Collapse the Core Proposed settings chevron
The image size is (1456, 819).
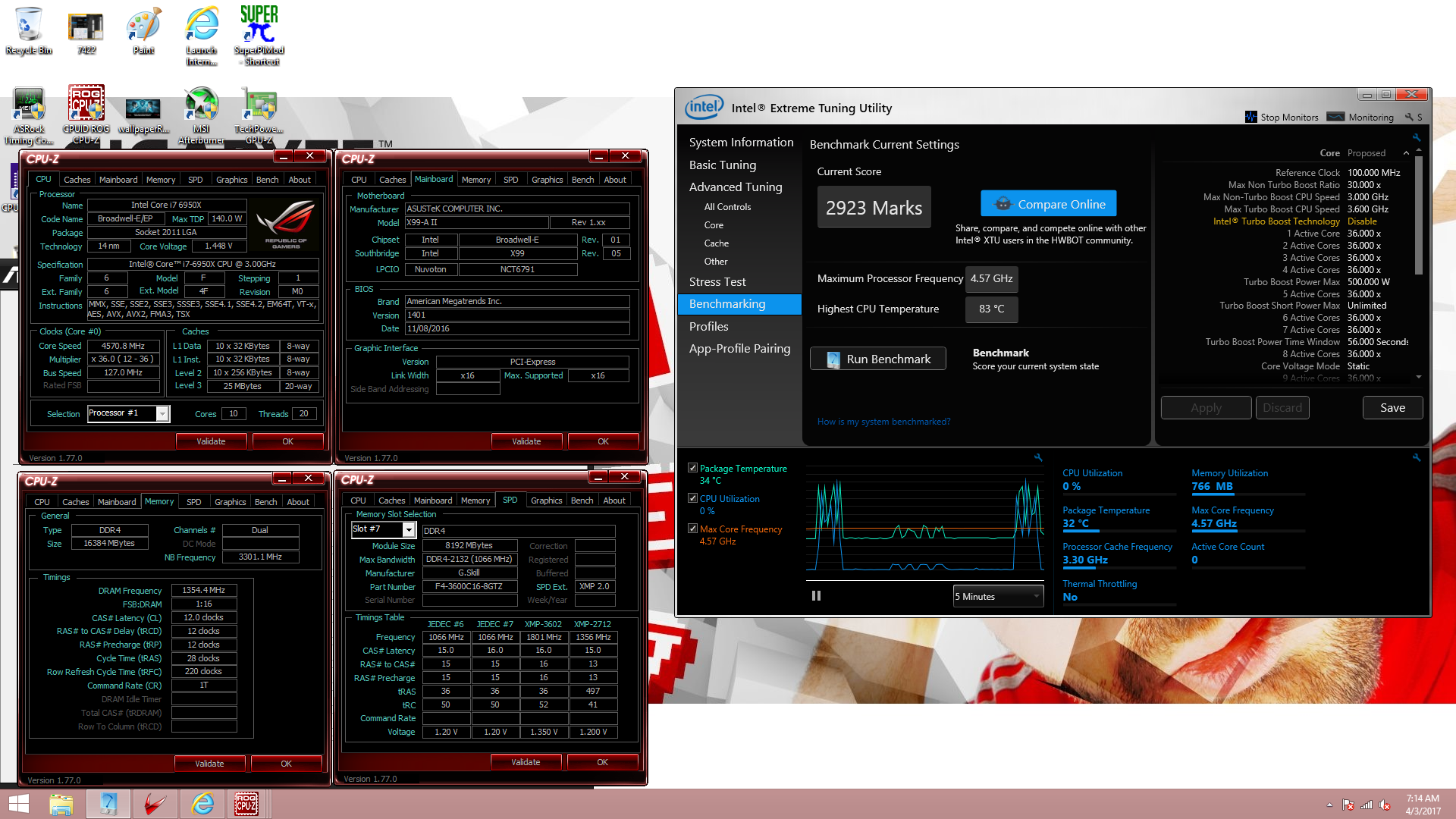(x=1406, y=153)
